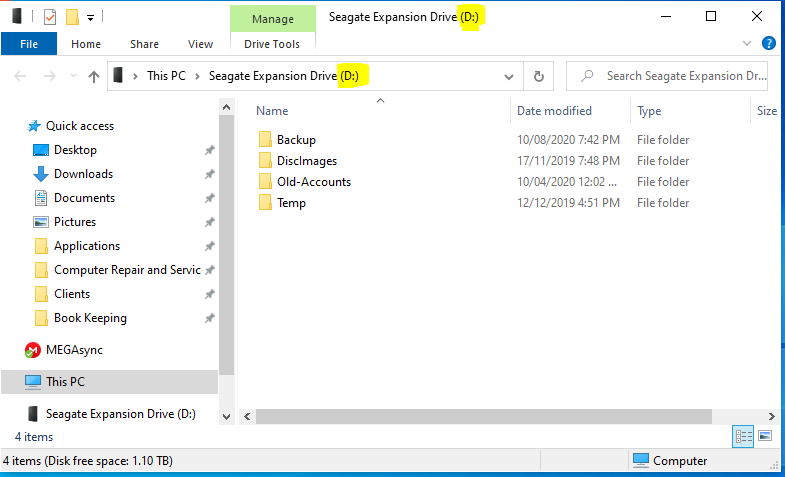Select the Backup folder

(296, 140)
